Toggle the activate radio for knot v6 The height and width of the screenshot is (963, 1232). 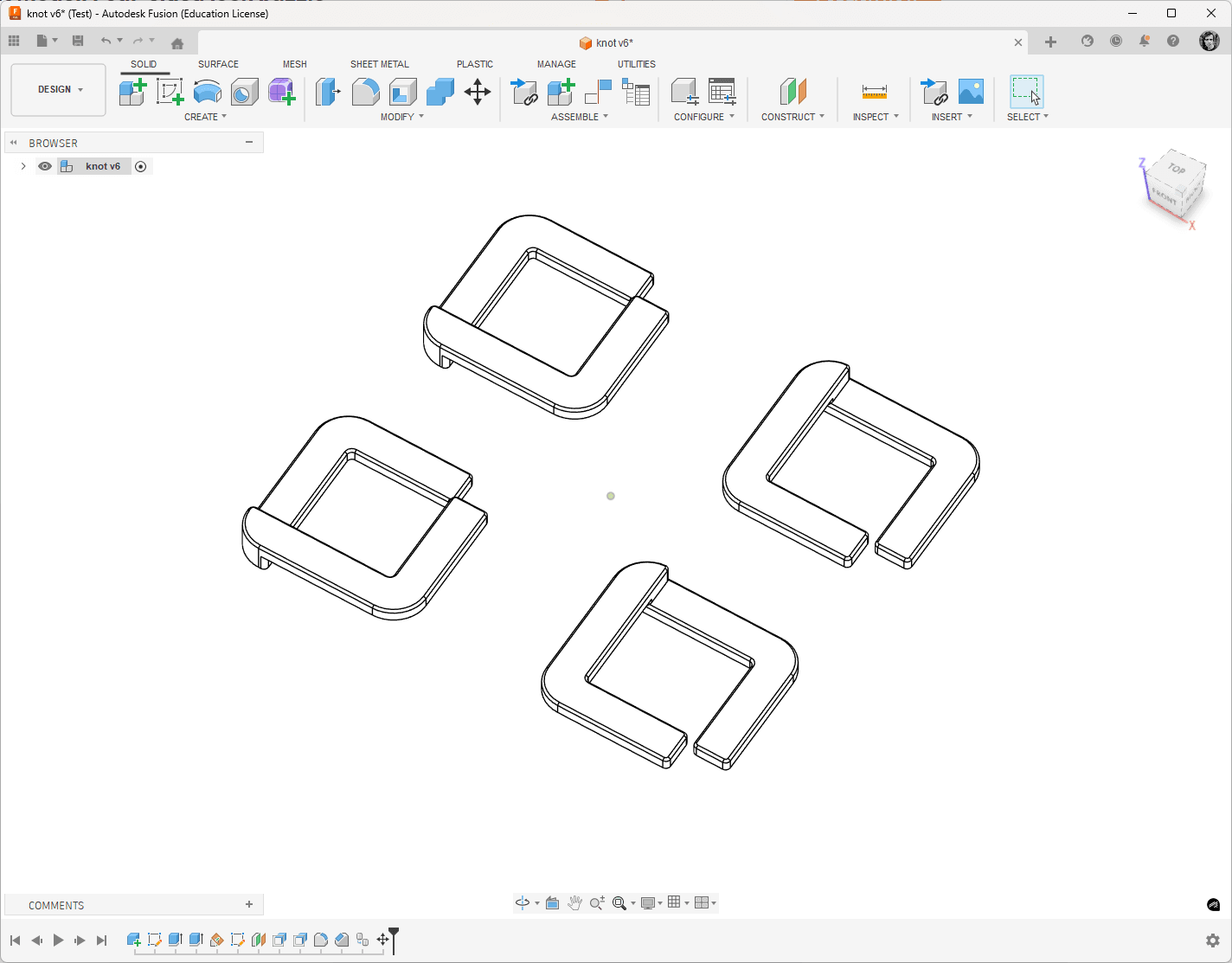pos(141,166)
